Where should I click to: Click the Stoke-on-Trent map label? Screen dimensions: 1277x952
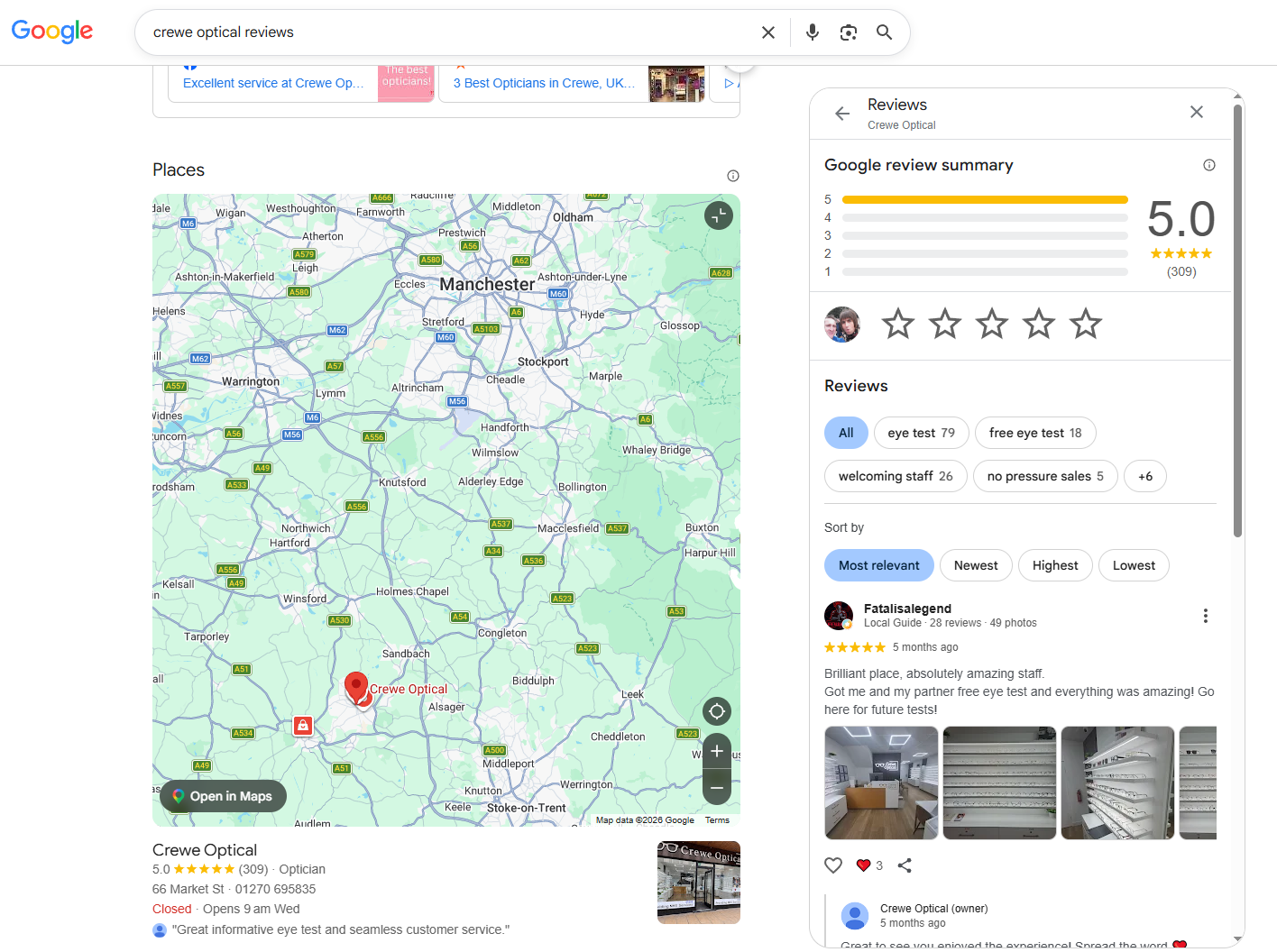527,808
